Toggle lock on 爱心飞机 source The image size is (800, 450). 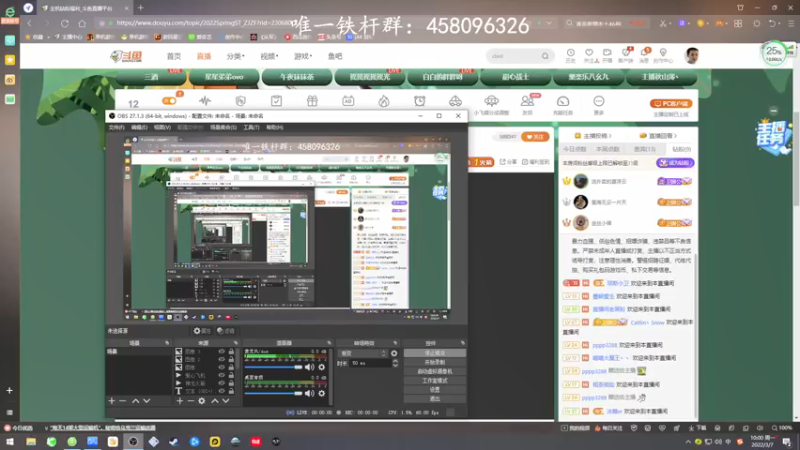(x=231, y=375)
